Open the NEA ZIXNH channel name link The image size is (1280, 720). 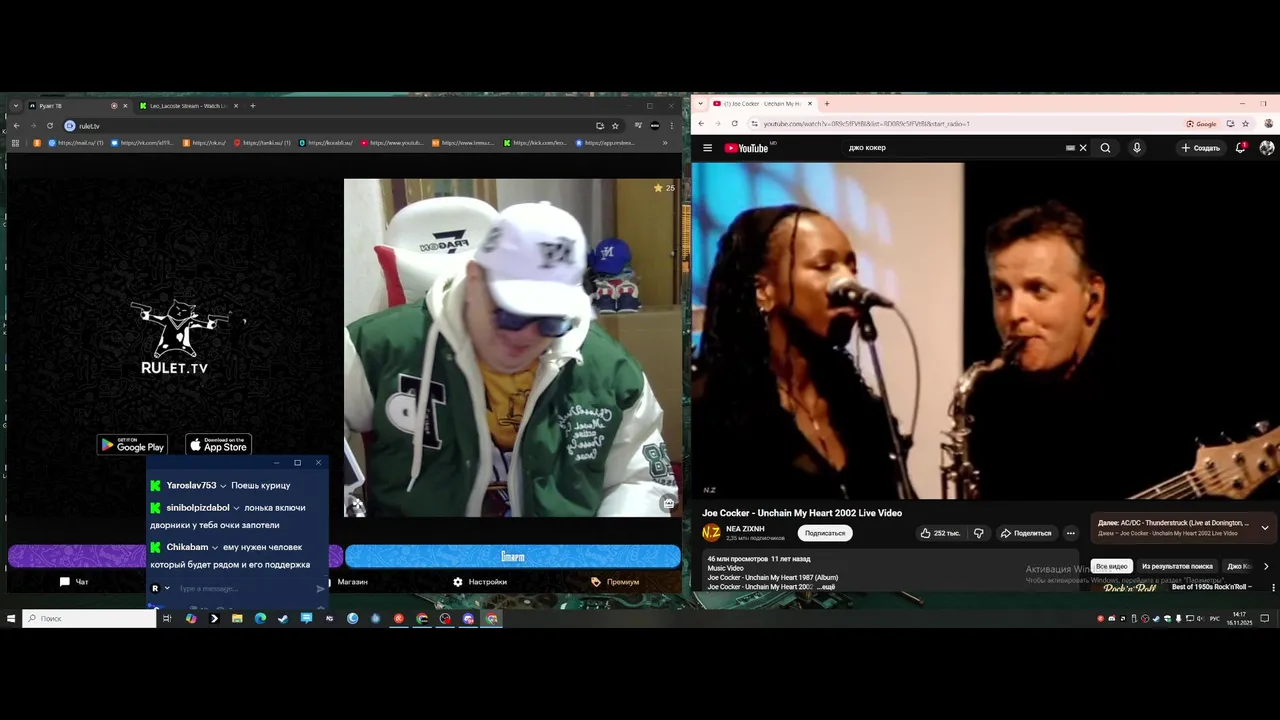tap(745, 529)
